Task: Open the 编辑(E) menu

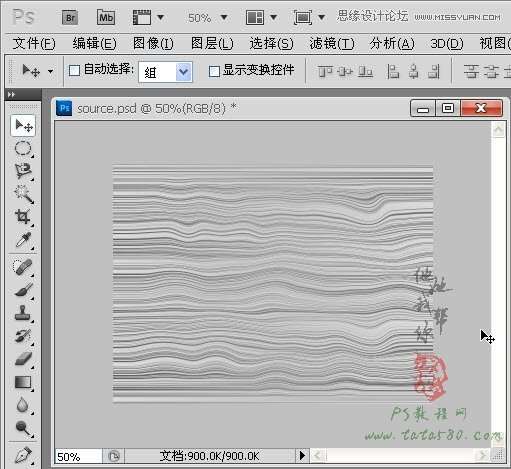Action: [94, 44]
